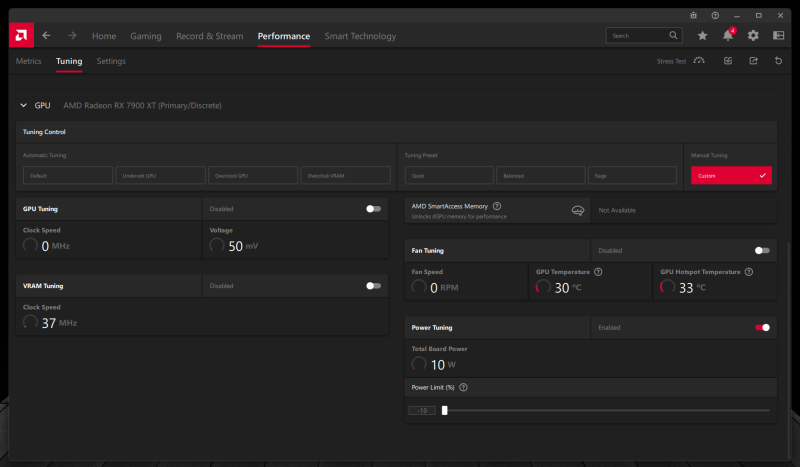Open help question mark in title bar
This screenshot has width=800, height=467.
pyautogui.click(x=715, y=15)
